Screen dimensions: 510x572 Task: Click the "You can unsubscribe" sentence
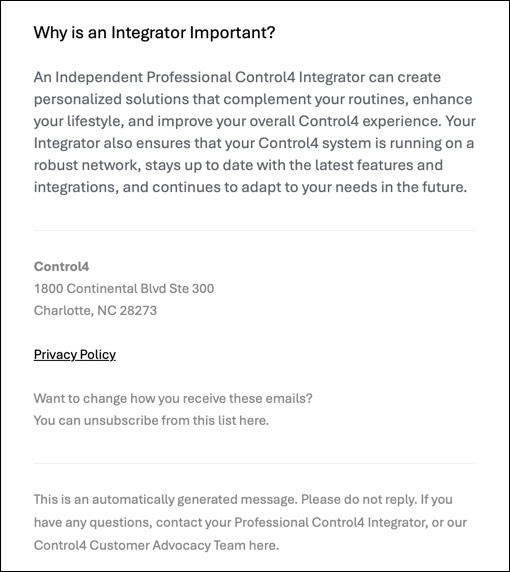(x=151, y=420)
